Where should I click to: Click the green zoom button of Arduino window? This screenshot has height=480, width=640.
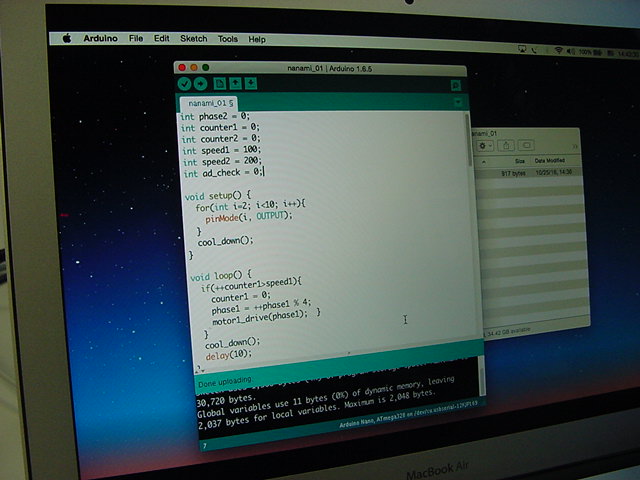point(206,67)
